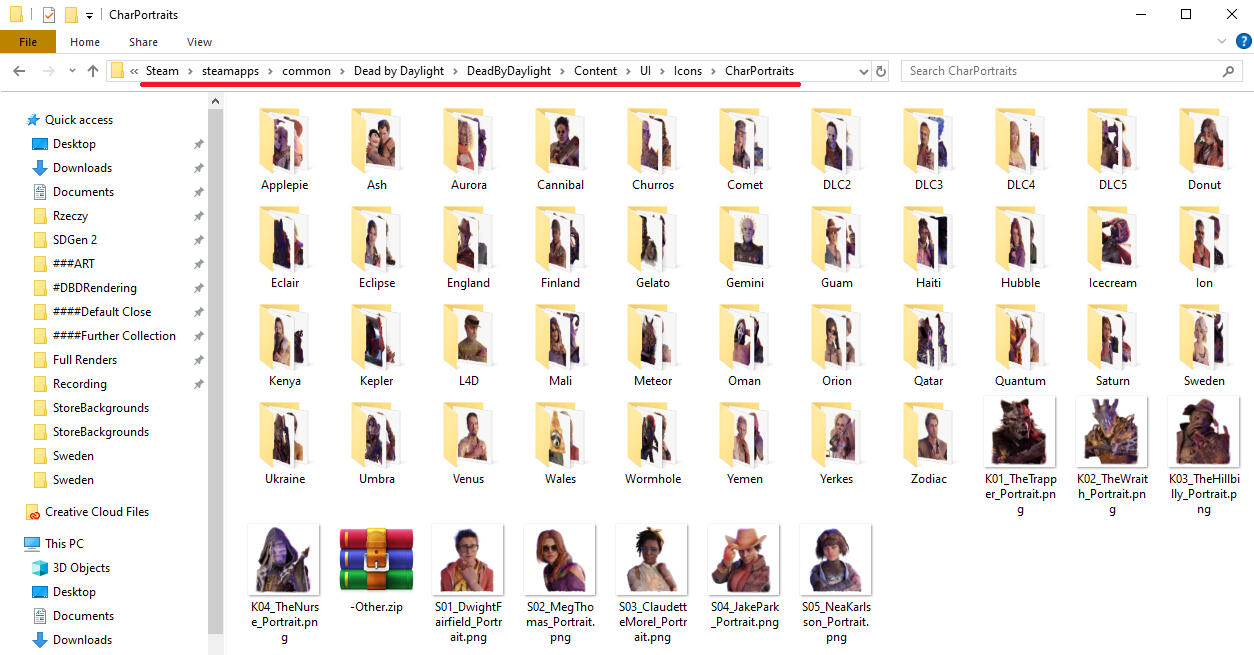This screenshot has width=1254, height=655.
Task: Open the File menu
Action: [28, 42]
